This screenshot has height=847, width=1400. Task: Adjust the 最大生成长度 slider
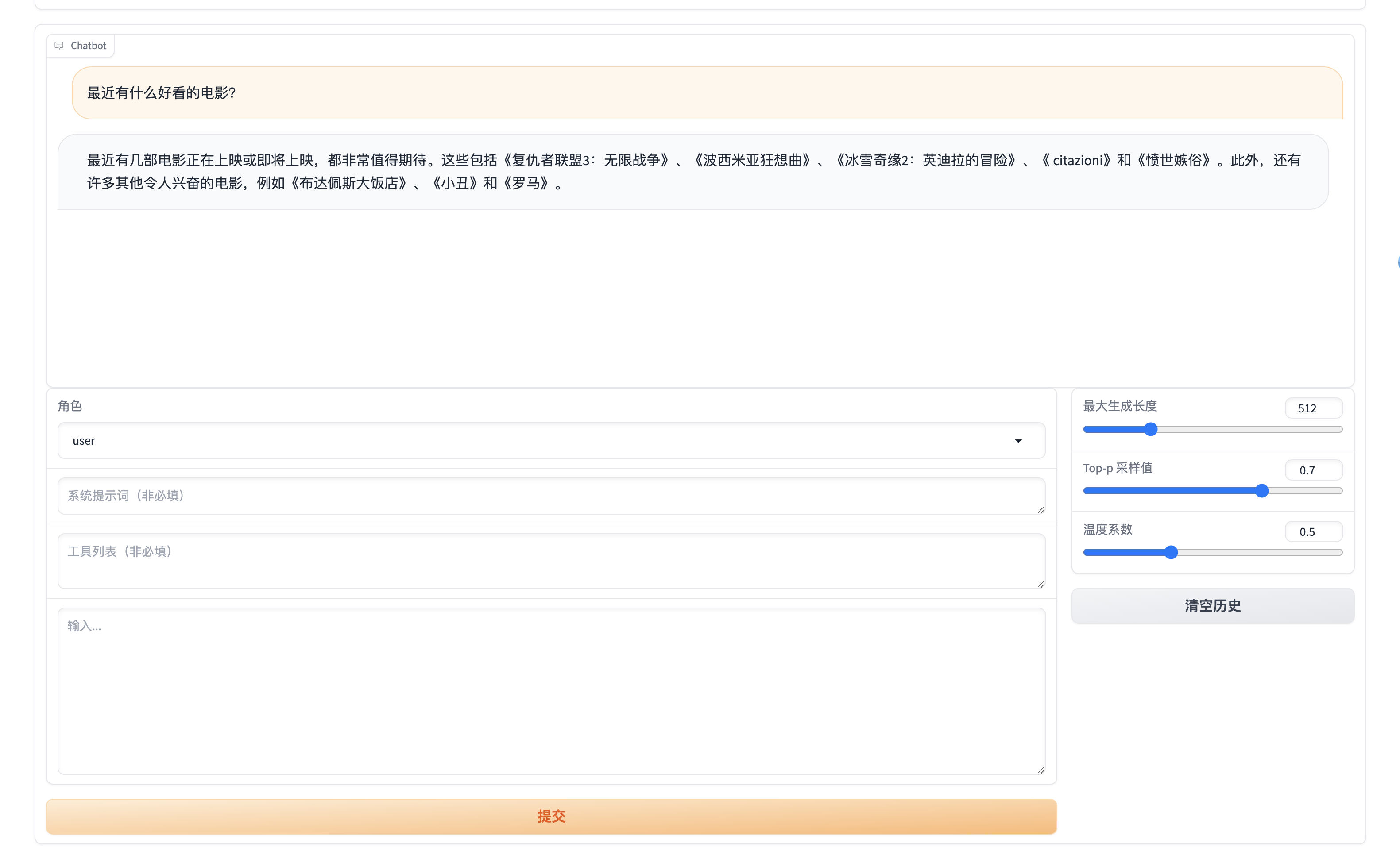pyautogui.click(x=1213, y=429)
